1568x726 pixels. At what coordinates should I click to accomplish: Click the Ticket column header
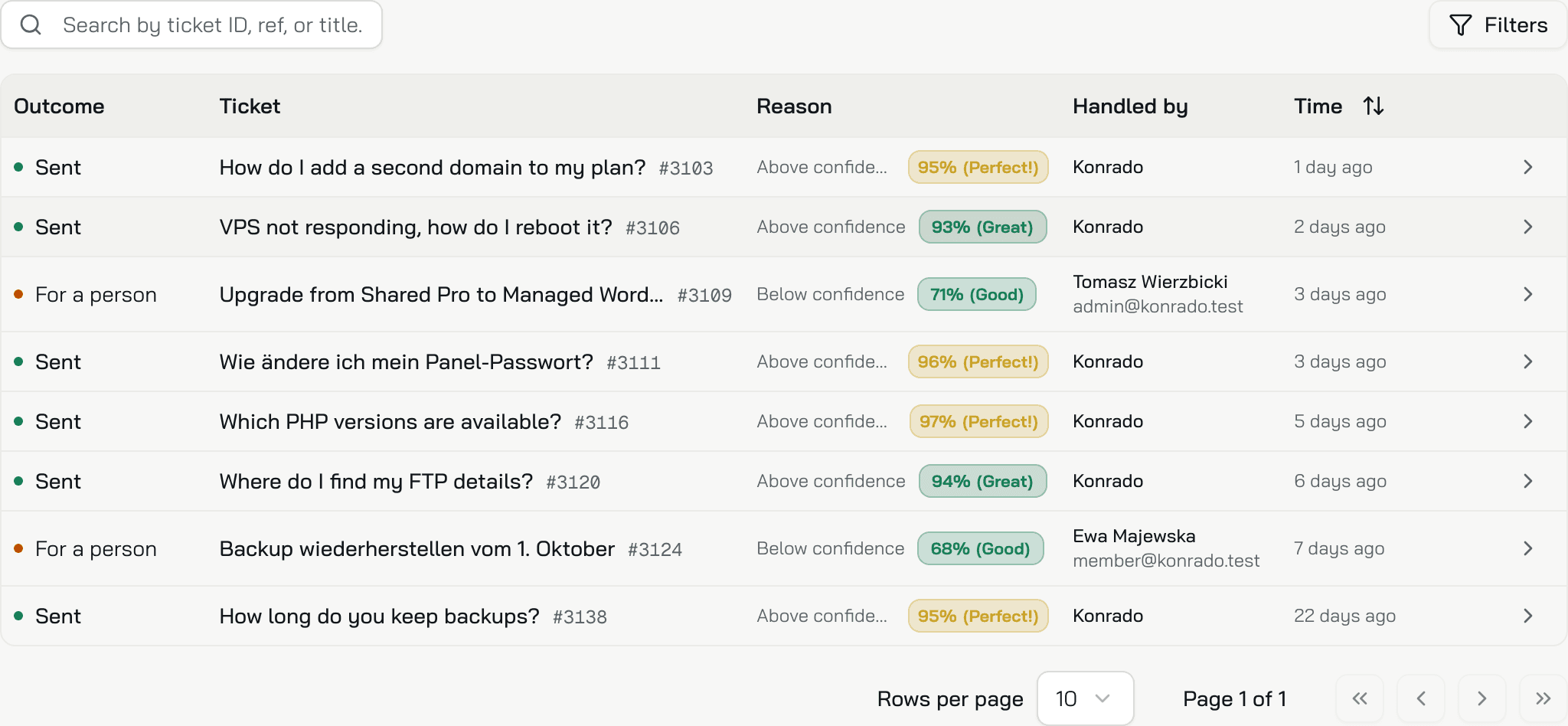tap(250, 106)
